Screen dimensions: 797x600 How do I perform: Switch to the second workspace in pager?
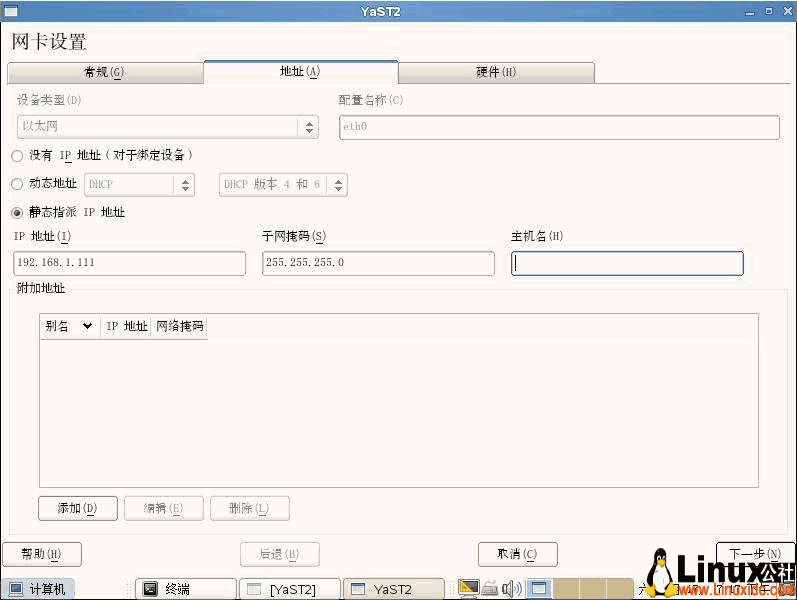pyautogui.click(x=566, y=588)
